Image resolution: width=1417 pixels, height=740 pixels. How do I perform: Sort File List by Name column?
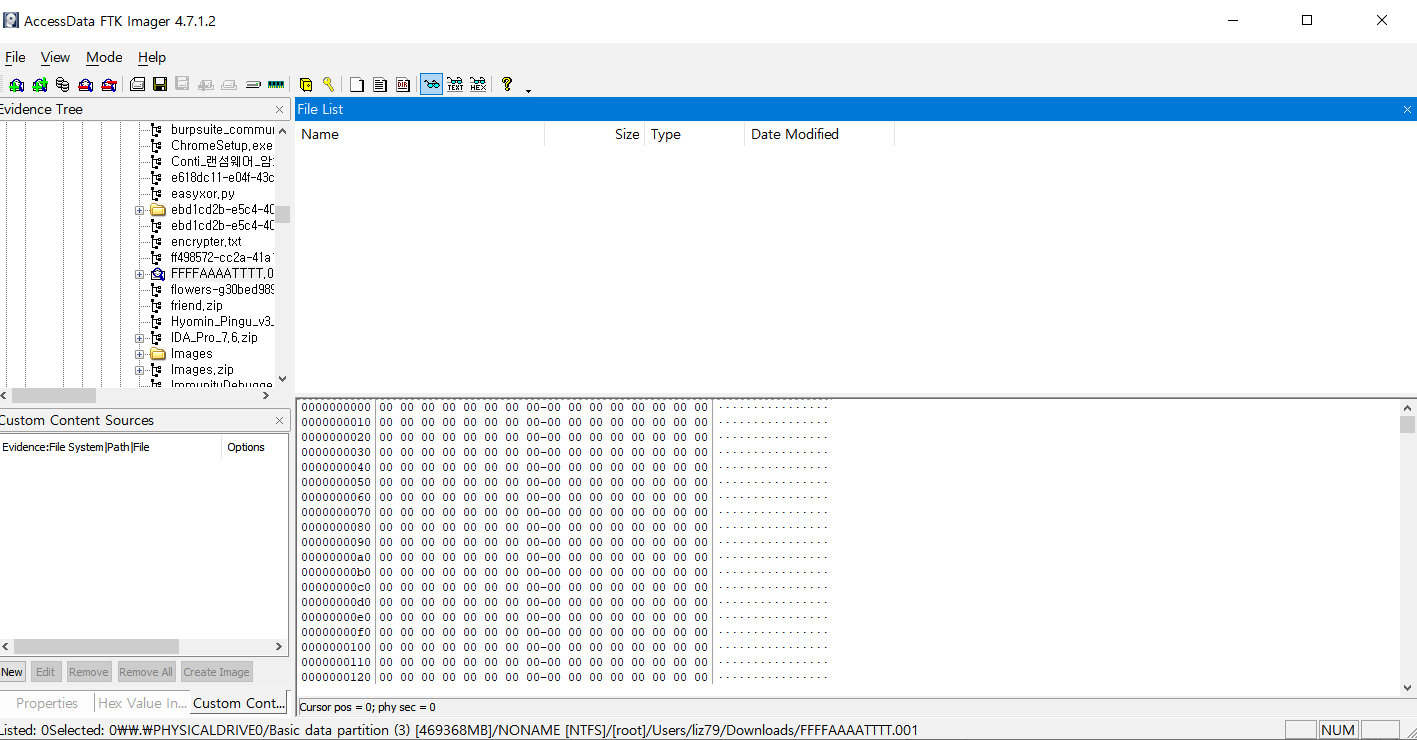tap(420, 134)
